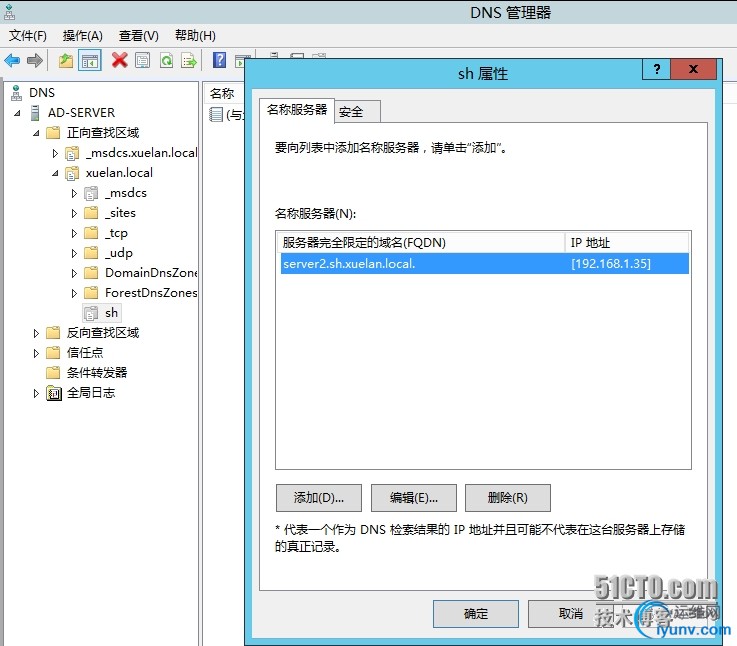Click the AD-SERVER server icon
This screenshot has height=646, width=737.
point(35,113)
